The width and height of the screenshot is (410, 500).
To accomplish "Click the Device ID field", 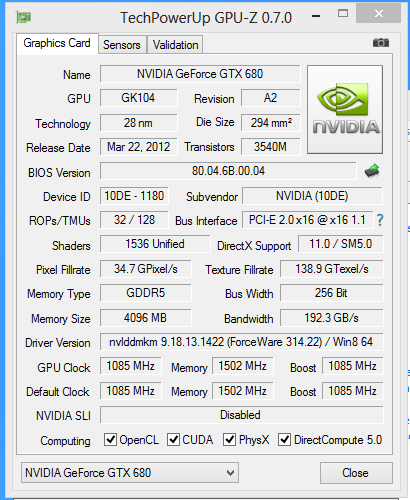I will 134,196.
